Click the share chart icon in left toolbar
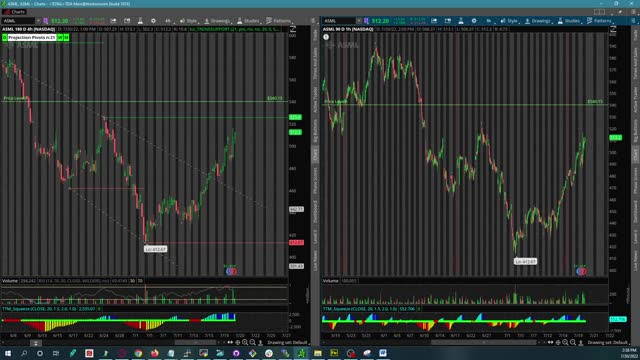 (x=113, y=21)
